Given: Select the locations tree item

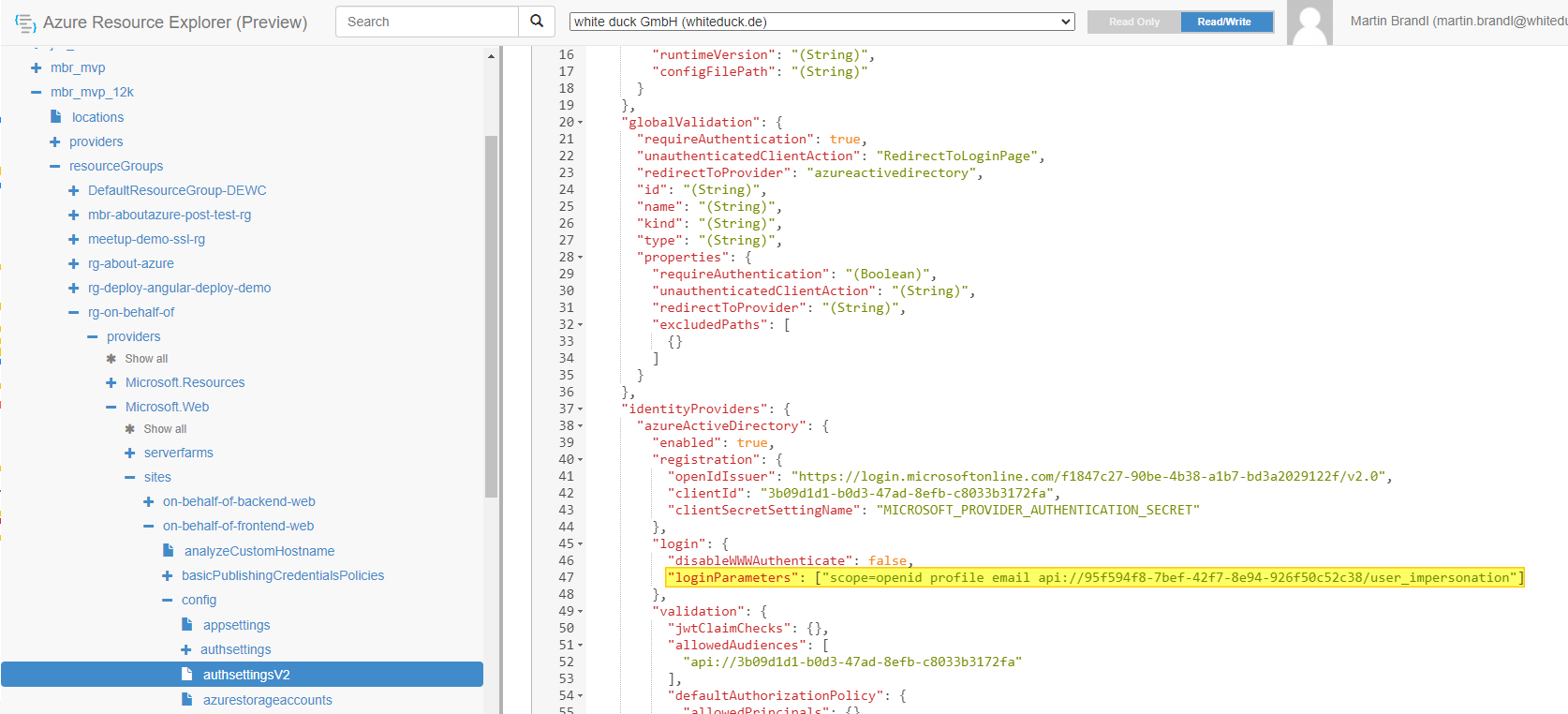Looking at the screenshot, I should point(97,117).
